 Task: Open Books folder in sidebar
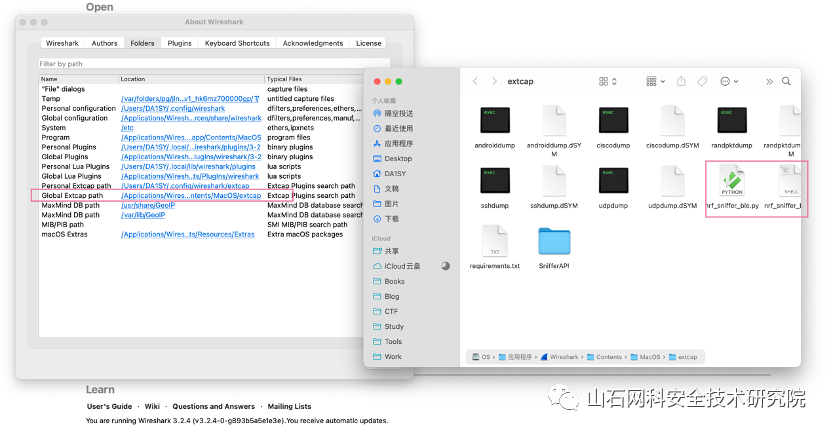tap(389, 281)
